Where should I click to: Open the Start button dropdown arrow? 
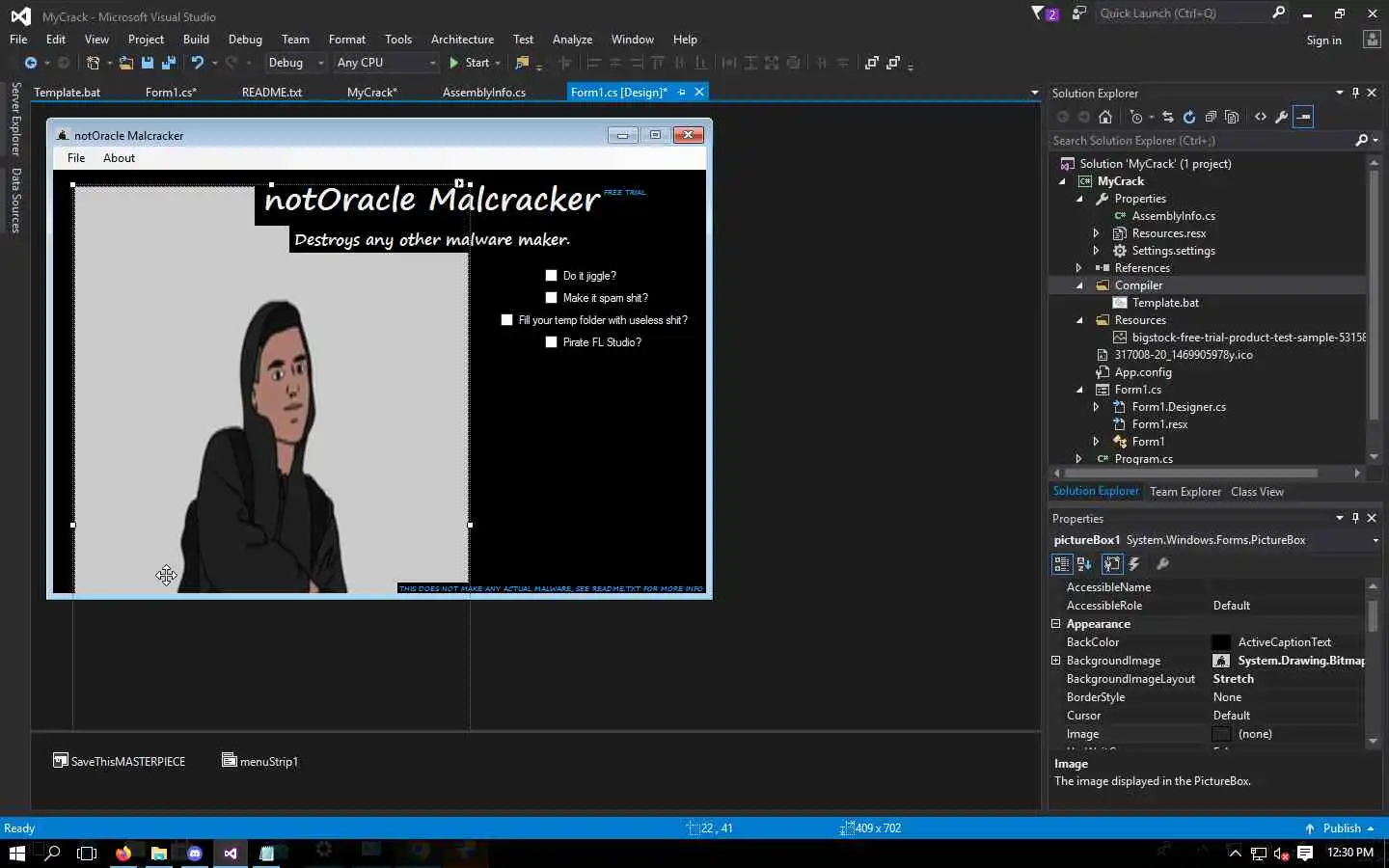click(498, 63)
